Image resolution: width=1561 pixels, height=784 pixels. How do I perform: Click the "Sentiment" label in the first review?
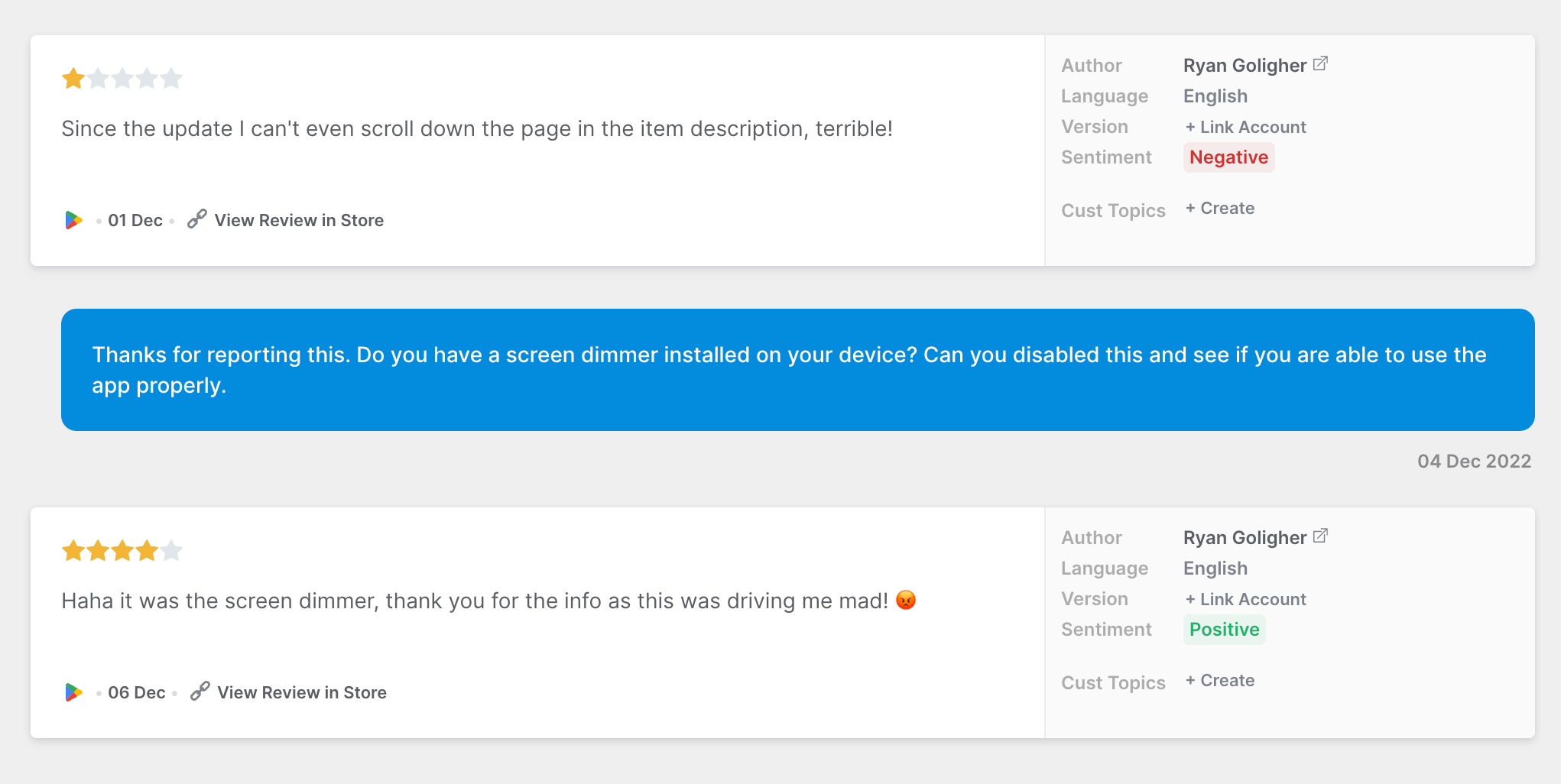[x=1106, y=157]
